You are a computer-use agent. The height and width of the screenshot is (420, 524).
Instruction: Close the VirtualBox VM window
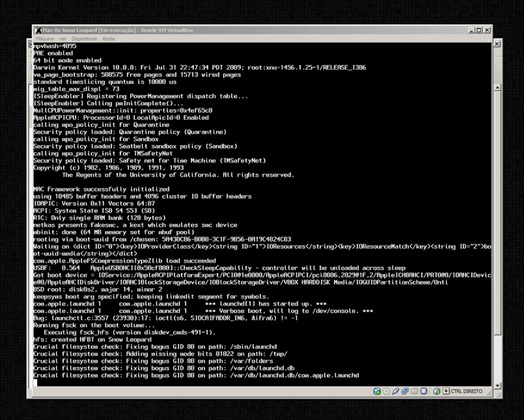click(x=487, y=30)
